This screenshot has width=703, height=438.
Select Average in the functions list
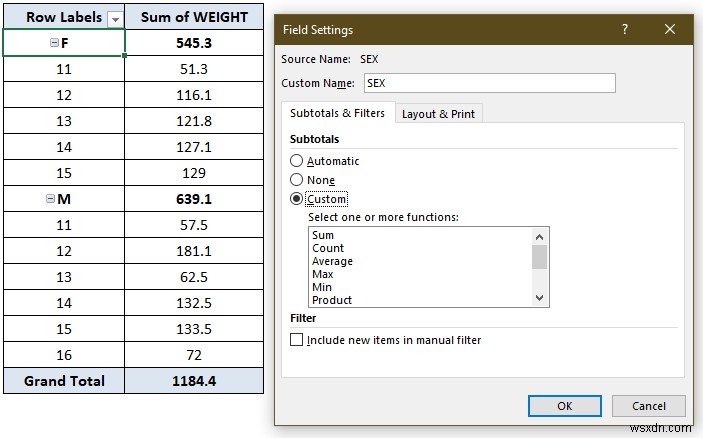[x=332, y=261]
